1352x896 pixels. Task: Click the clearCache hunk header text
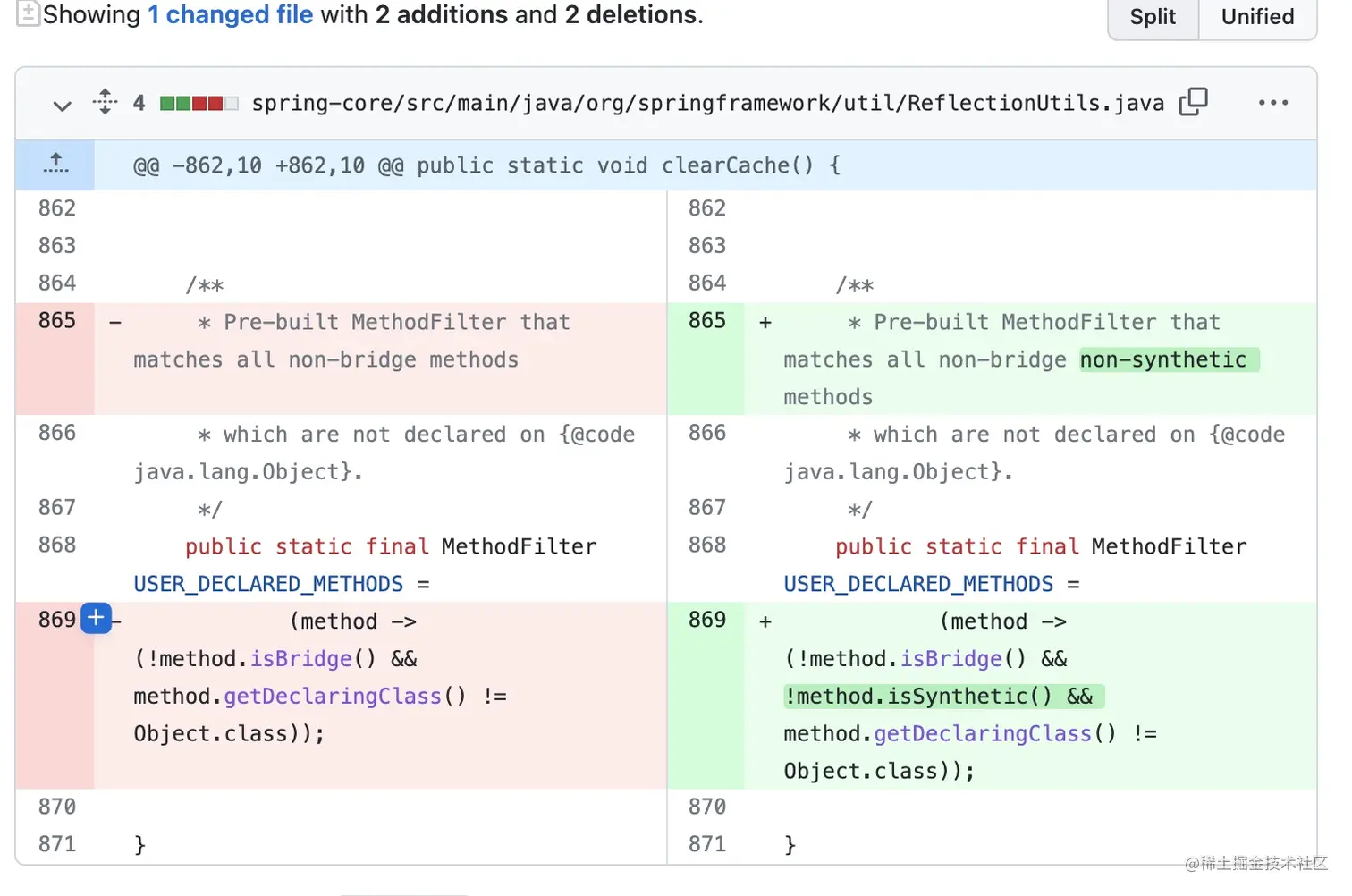tap(487, 165)
